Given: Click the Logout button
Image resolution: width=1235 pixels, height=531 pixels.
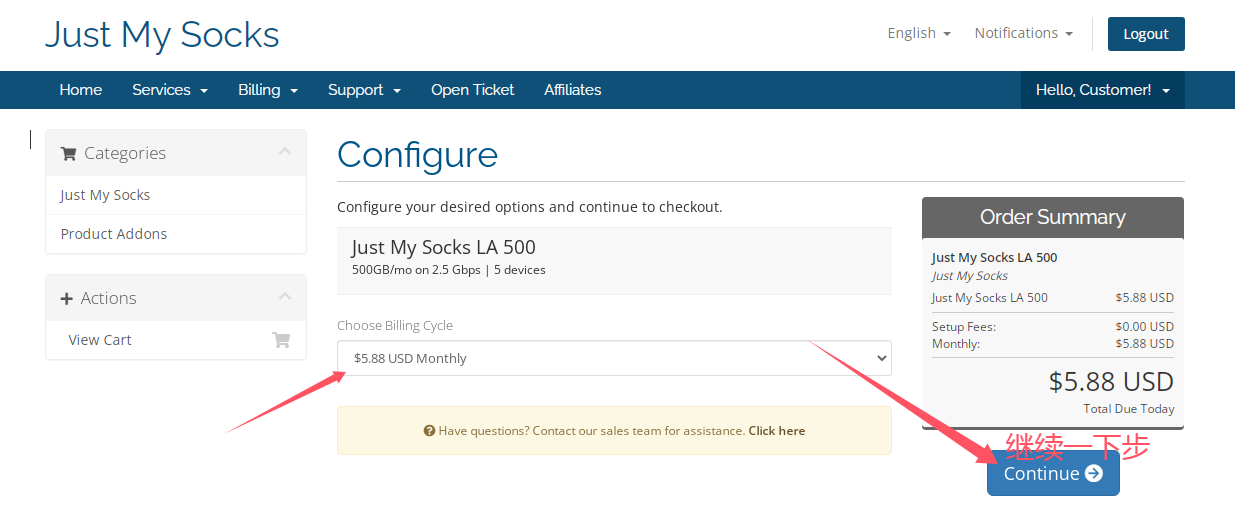Looking at the screenshot, I should (1146, 34).
